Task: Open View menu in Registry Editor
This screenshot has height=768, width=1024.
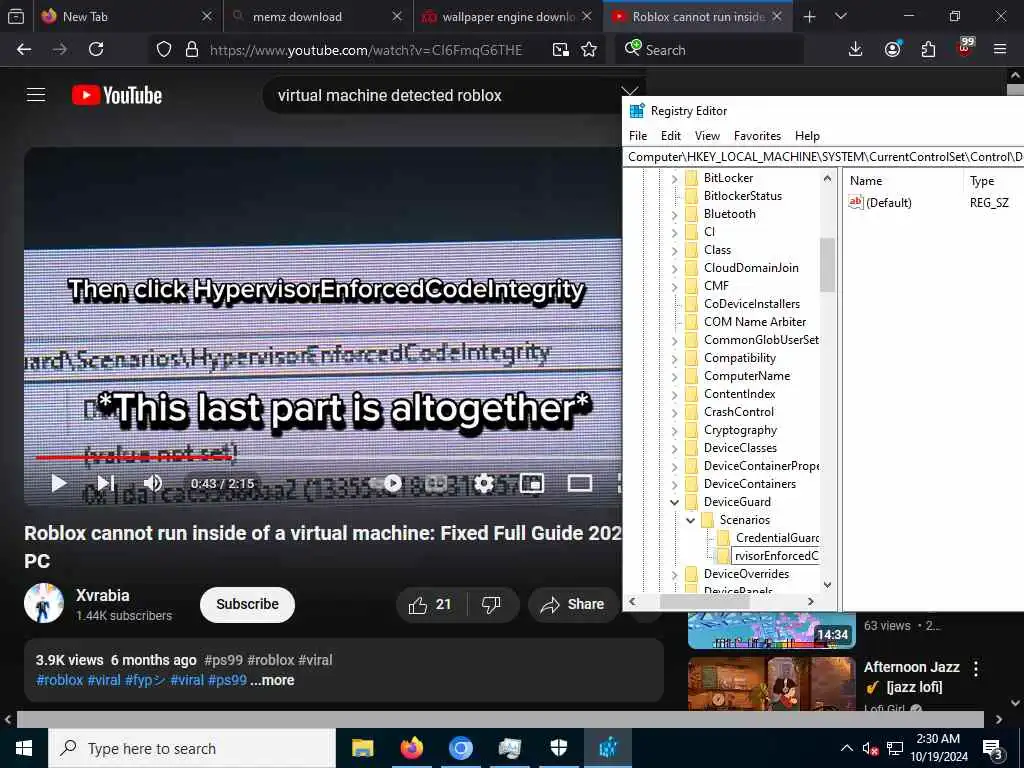Action: 707,136
